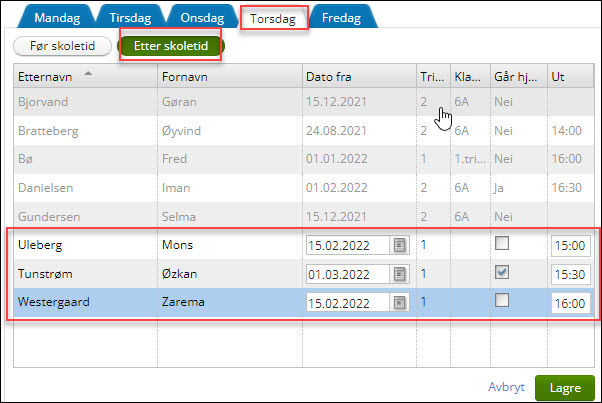The image size is (602, 403).
Task: Open calendar picker in Tunstrøm row
Action: [399, 274]
